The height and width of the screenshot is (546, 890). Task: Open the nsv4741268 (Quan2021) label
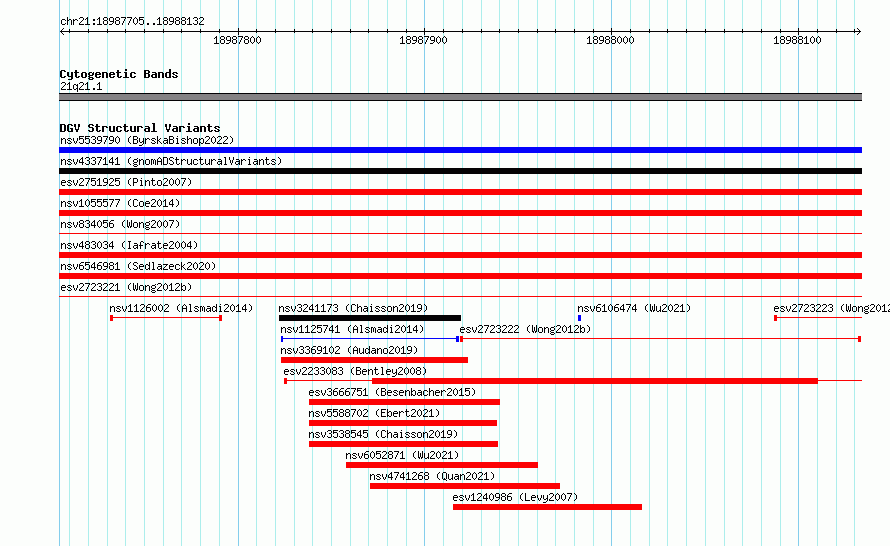point(432,476)
